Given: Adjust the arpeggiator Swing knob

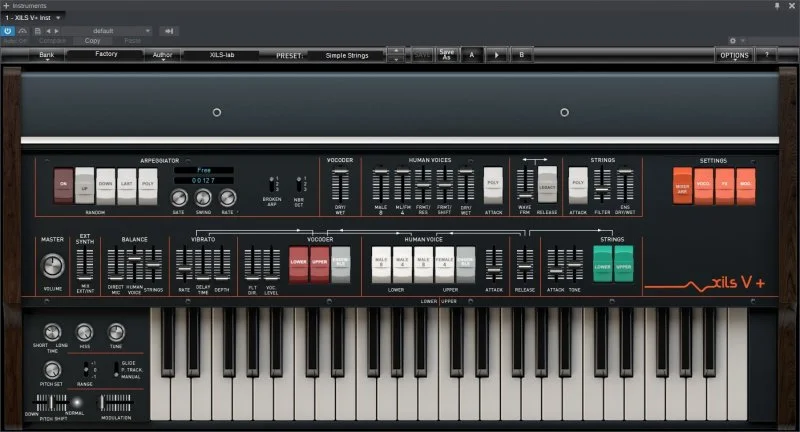Looking at the screenshot, I should coord(203,197).
